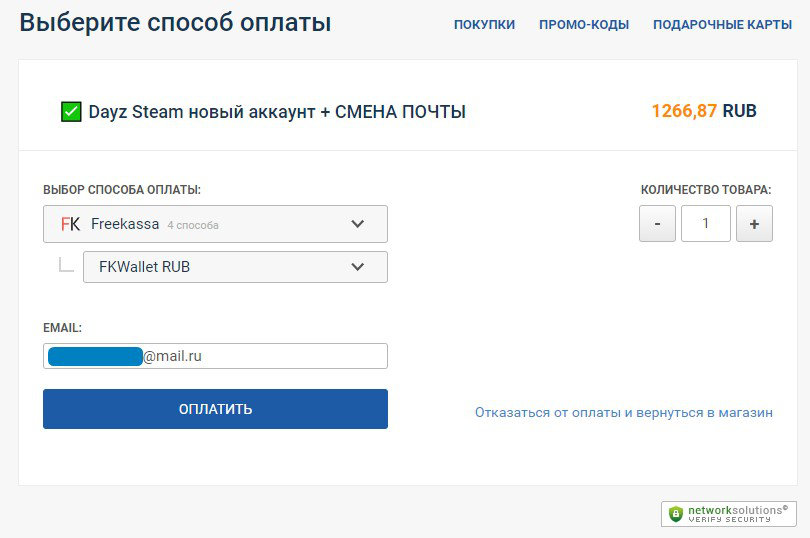Screen dimensions: 810x538
Task: Decrease quantity with the minus button
Action: tap(657, 224)
